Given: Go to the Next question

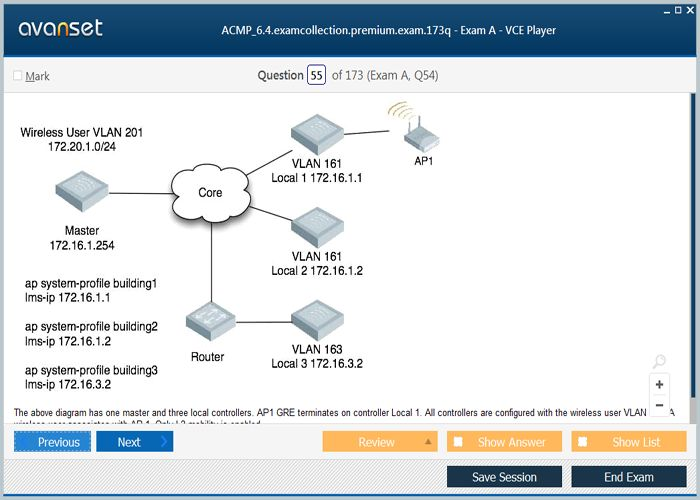Looking at the screenshot, I should [134, 442].
